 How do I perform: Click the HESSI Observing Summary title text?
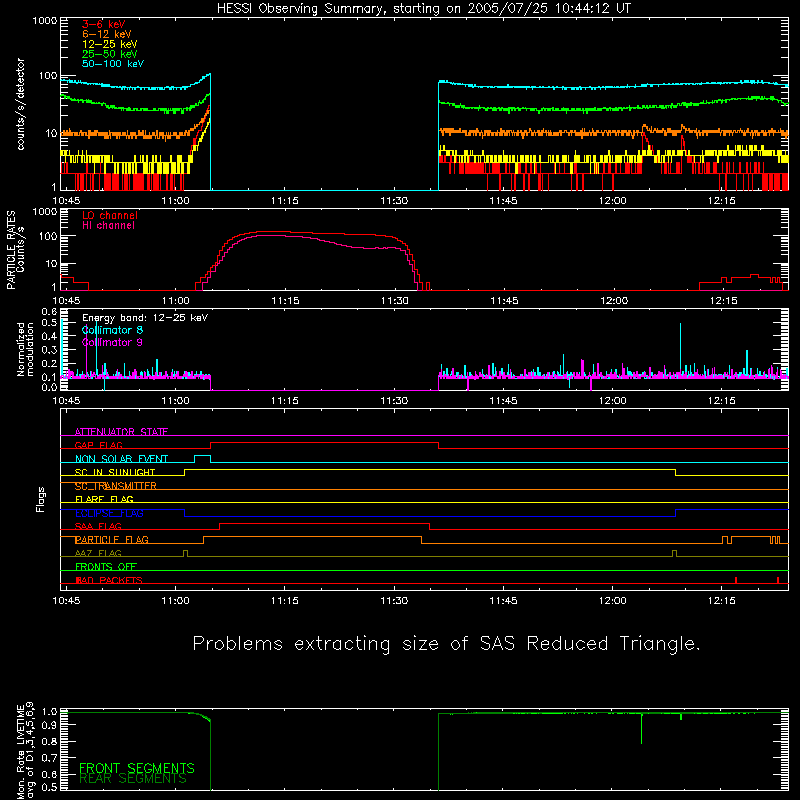423,9
